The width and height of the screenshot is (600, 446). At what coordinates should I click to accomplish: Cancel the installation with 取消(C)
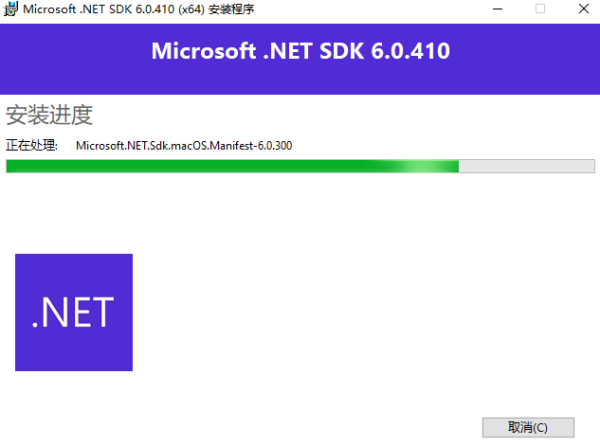528,427
